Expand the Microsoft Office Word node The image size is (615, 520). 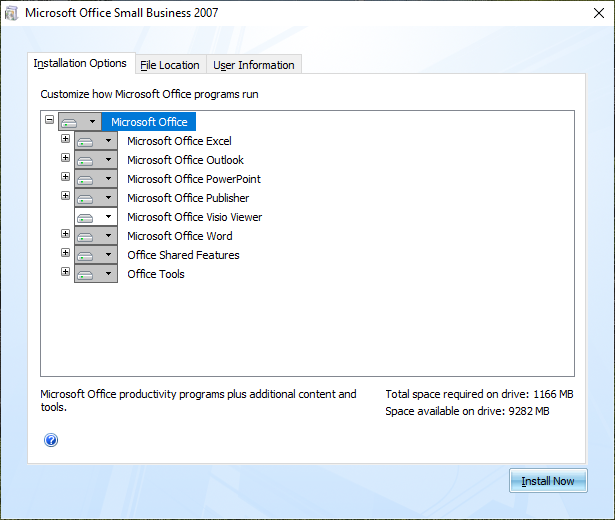coord(66,234)
